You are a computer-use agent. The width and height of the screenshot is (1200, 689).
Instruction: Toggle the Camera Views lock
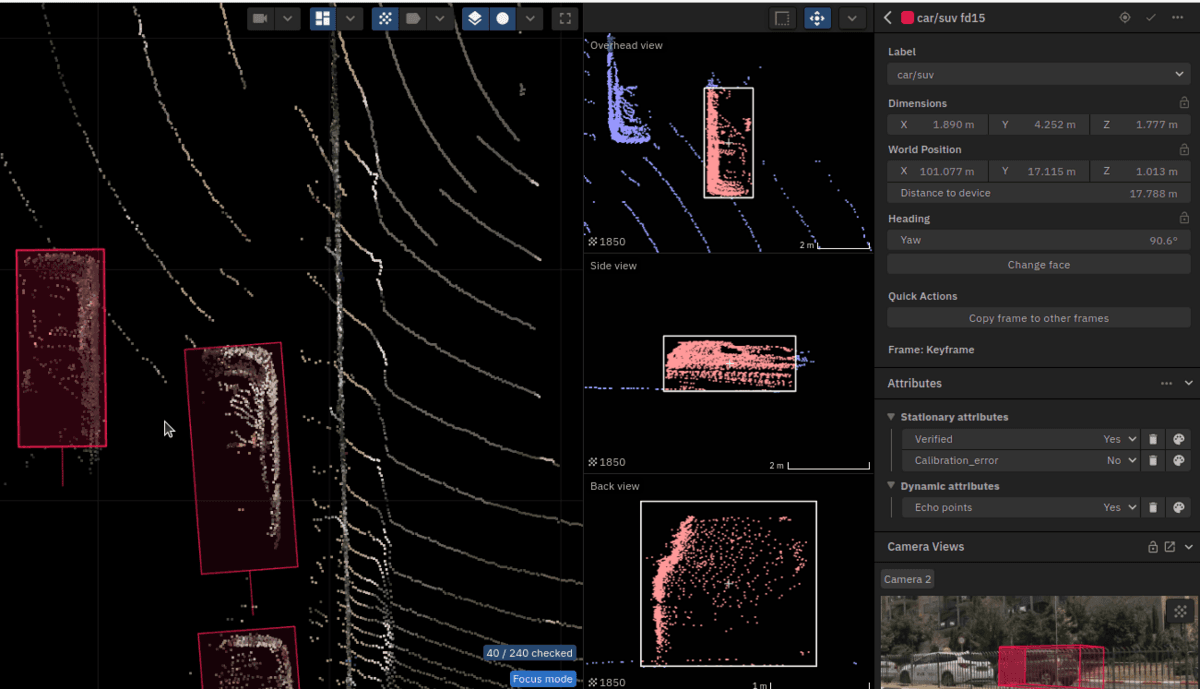coord(1152,547)
